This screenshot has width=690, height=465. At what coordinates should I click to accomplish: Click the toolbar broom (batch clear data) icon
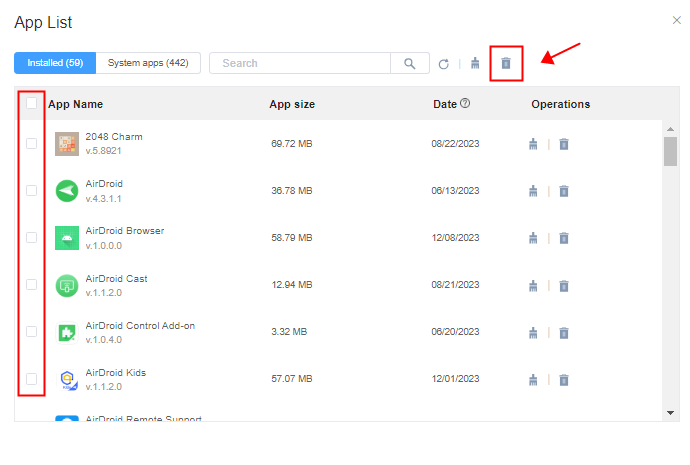(475, 63)
